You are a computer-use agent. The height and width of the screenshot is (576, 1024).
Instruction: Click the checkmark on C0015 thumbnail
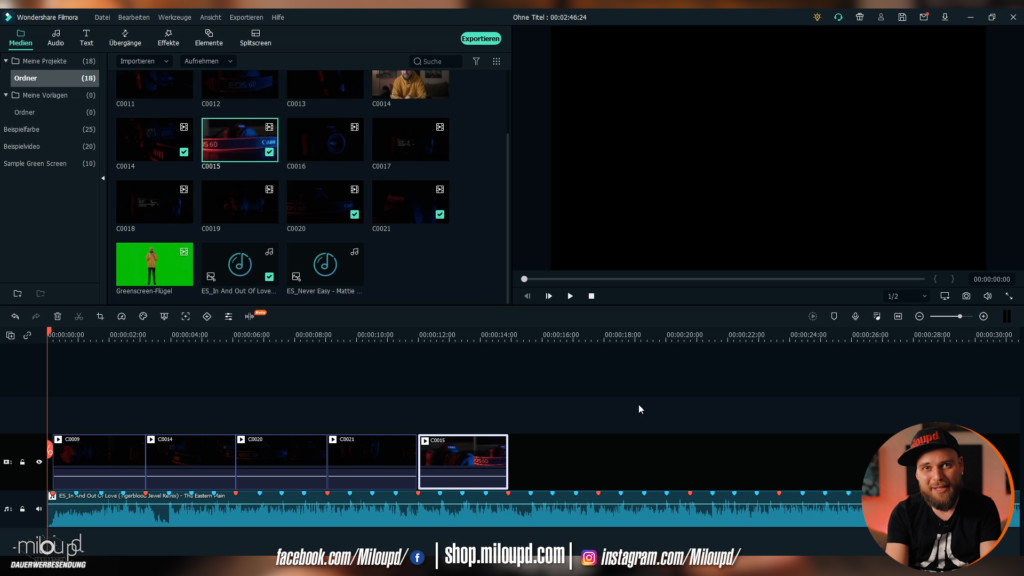[x=269, y=152]
